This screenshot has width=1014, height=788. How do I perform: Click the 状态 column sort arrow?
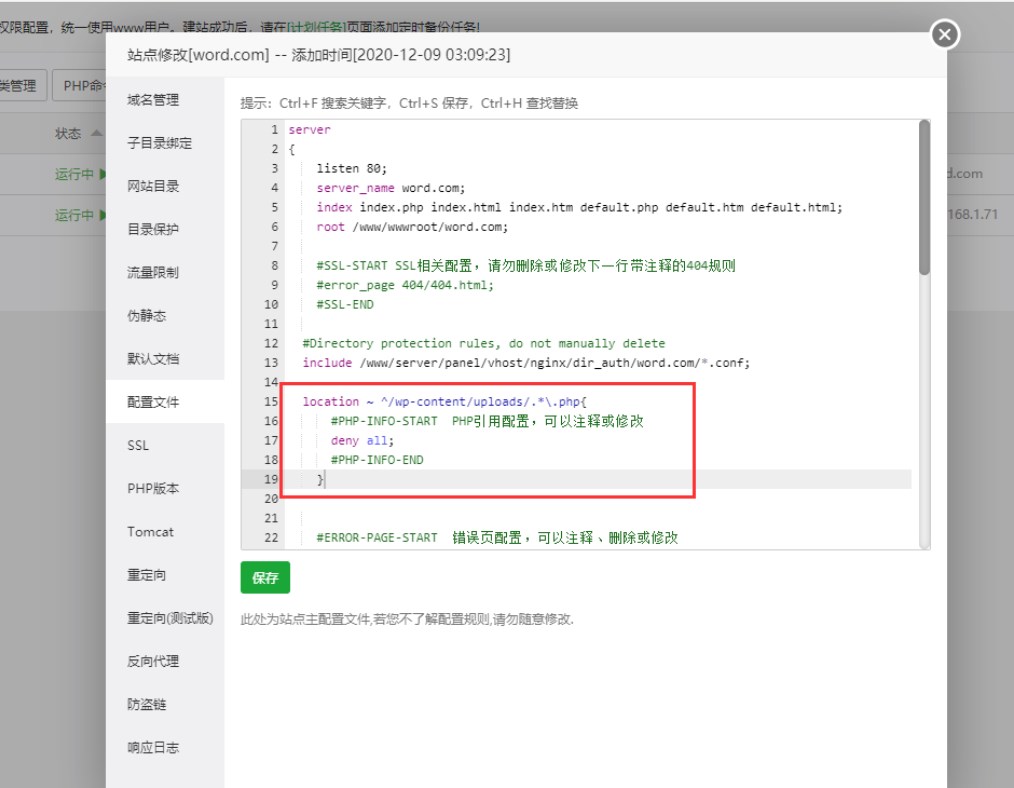point(96,133)
